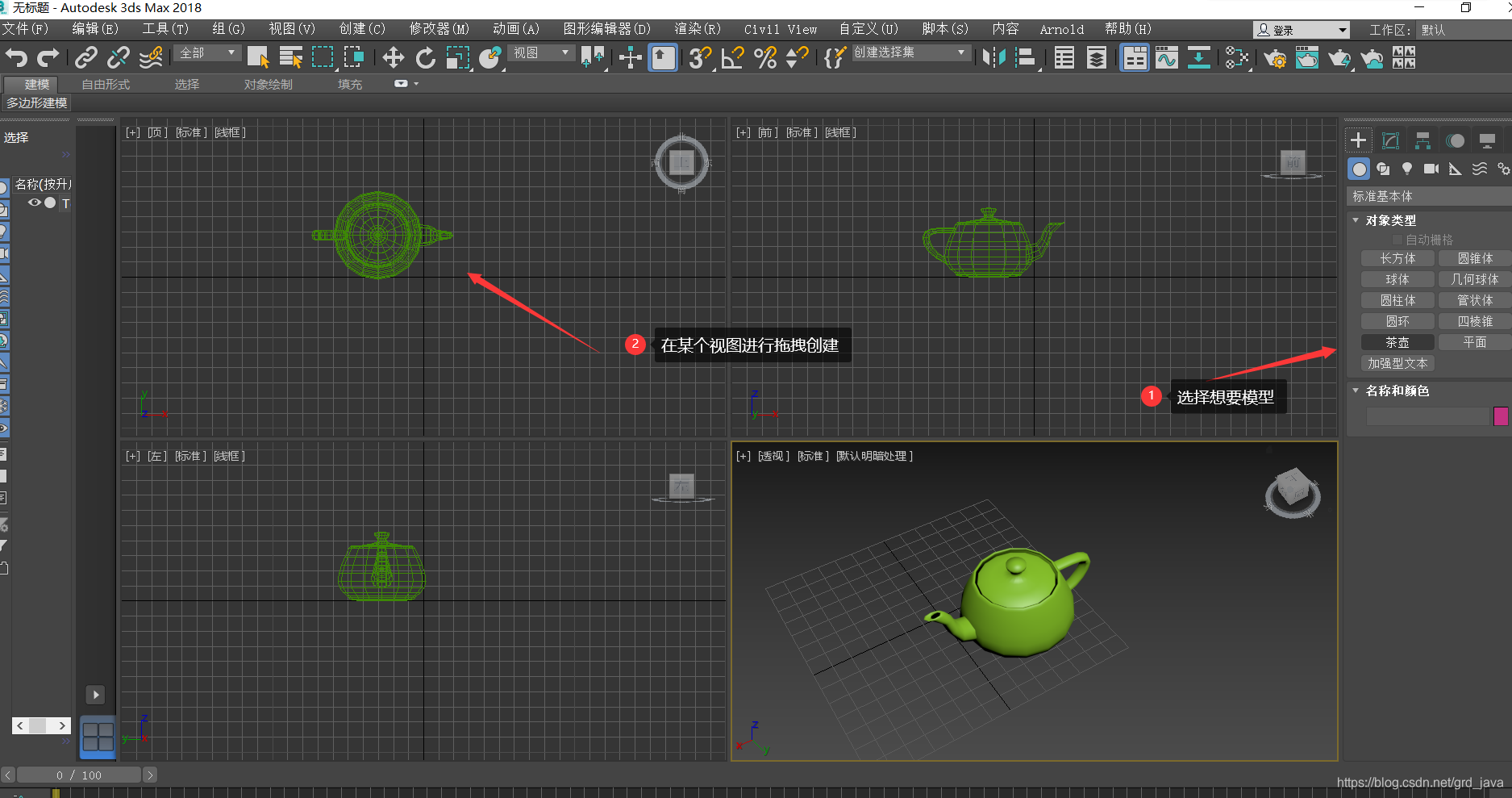
Task: Click the magenta object color swatch
Action: (x=1501, y=416)
